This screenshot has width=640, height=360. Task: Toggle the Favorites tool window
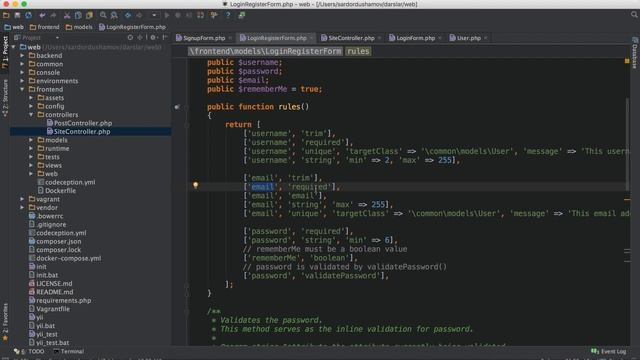point(5,322)
